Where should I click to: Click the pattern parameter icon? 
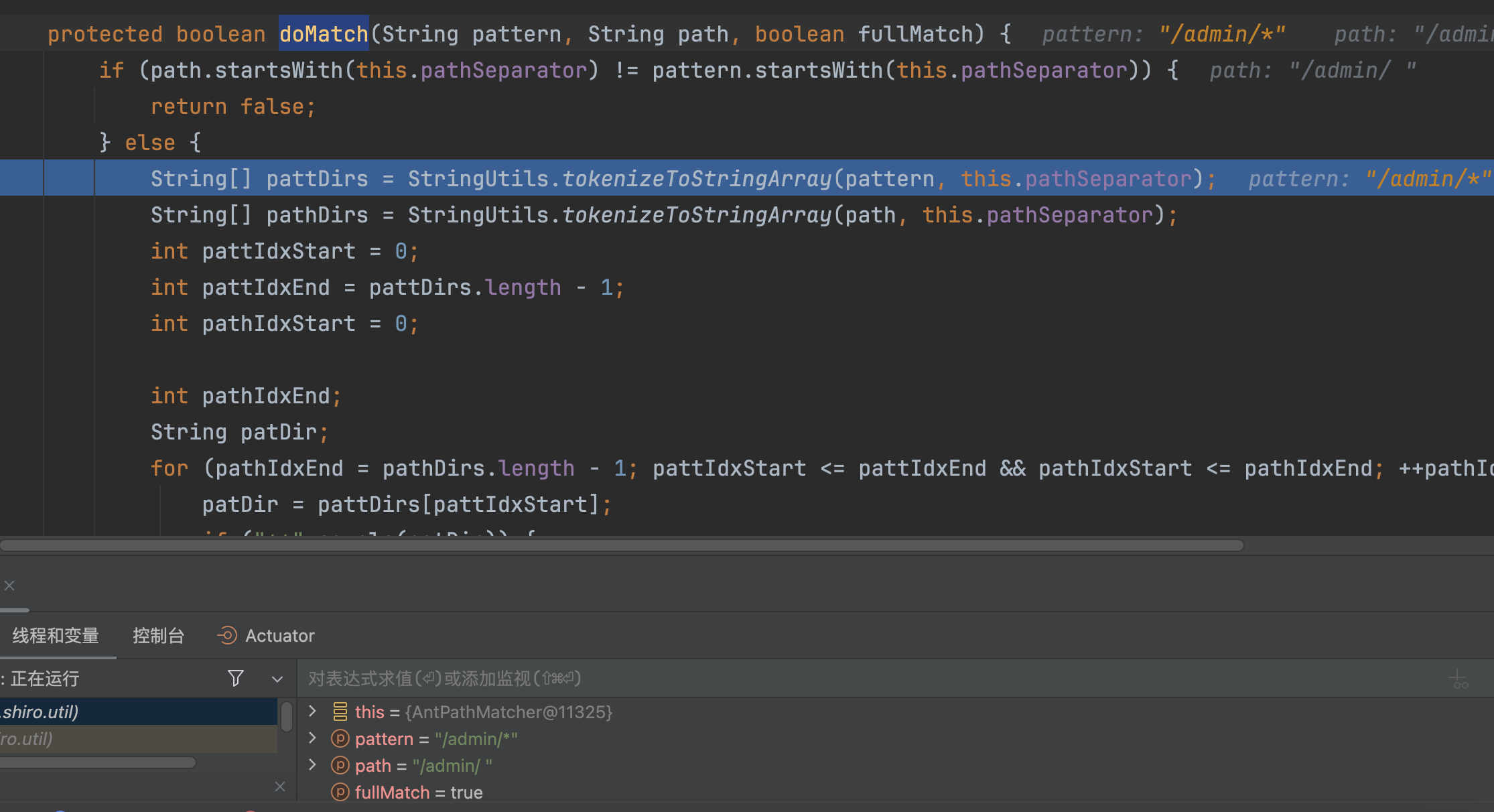340,738
